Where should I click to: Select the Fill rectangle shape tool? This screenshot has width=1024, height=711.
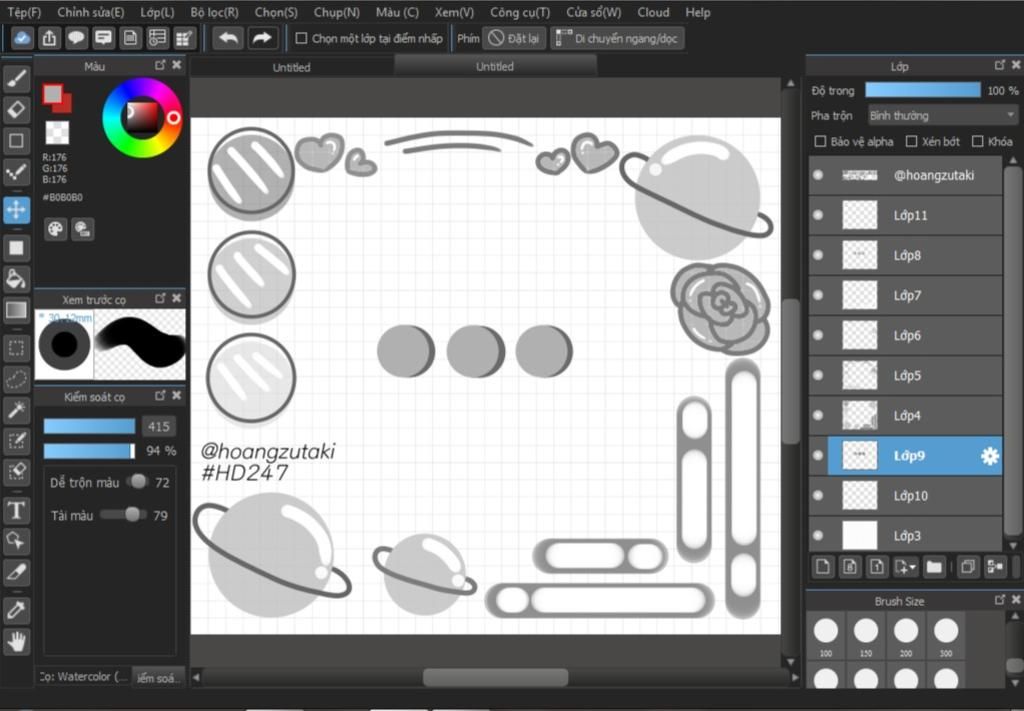pos(16,248)
